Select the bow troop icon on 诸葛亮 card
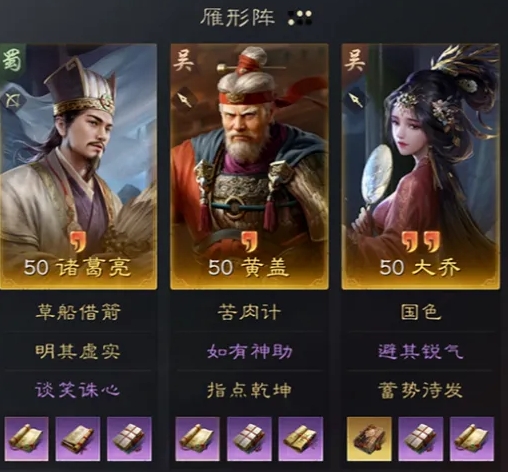508x472 pixels. point(14,100)
